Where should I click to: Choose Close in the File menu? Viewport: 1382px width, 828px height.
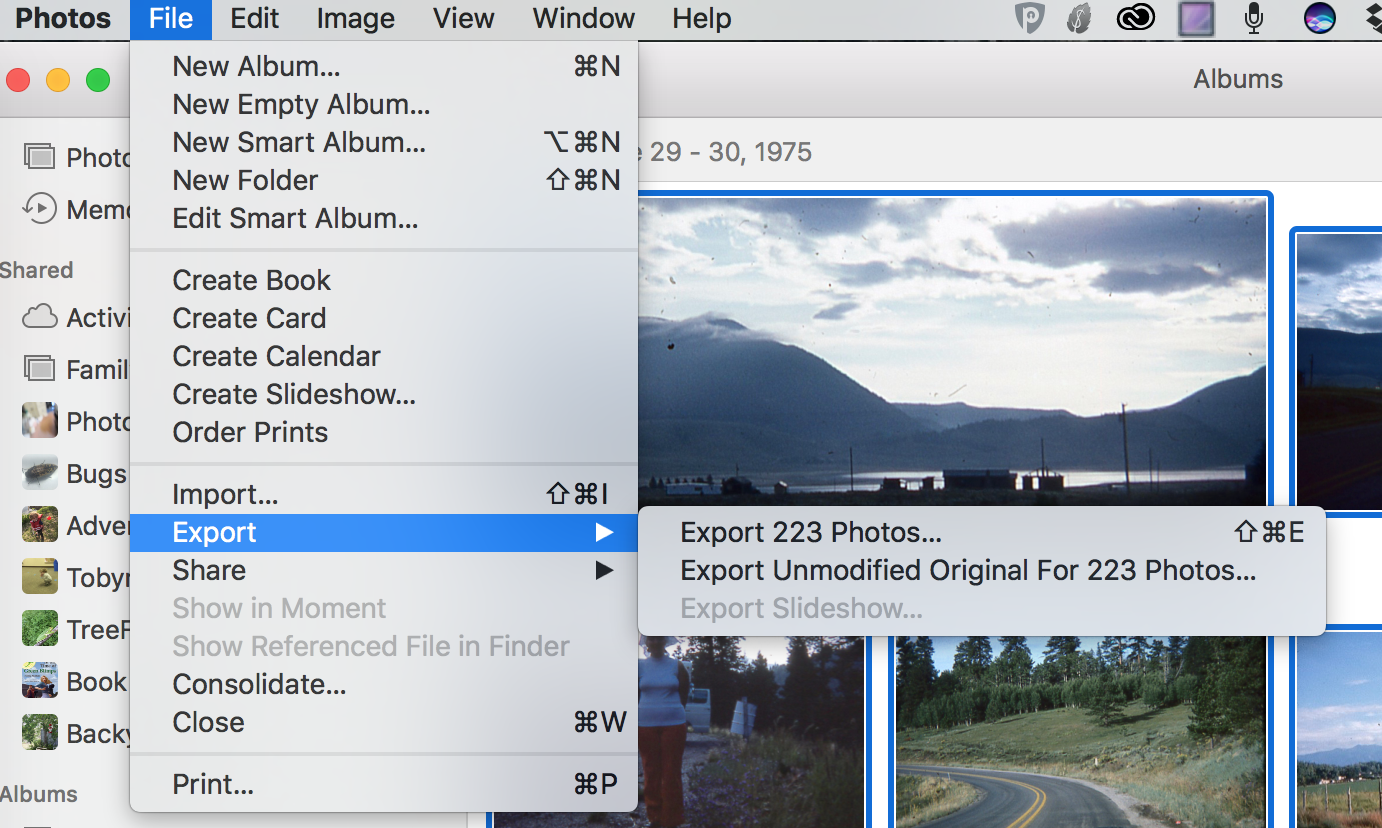click(x=384, y=723)
